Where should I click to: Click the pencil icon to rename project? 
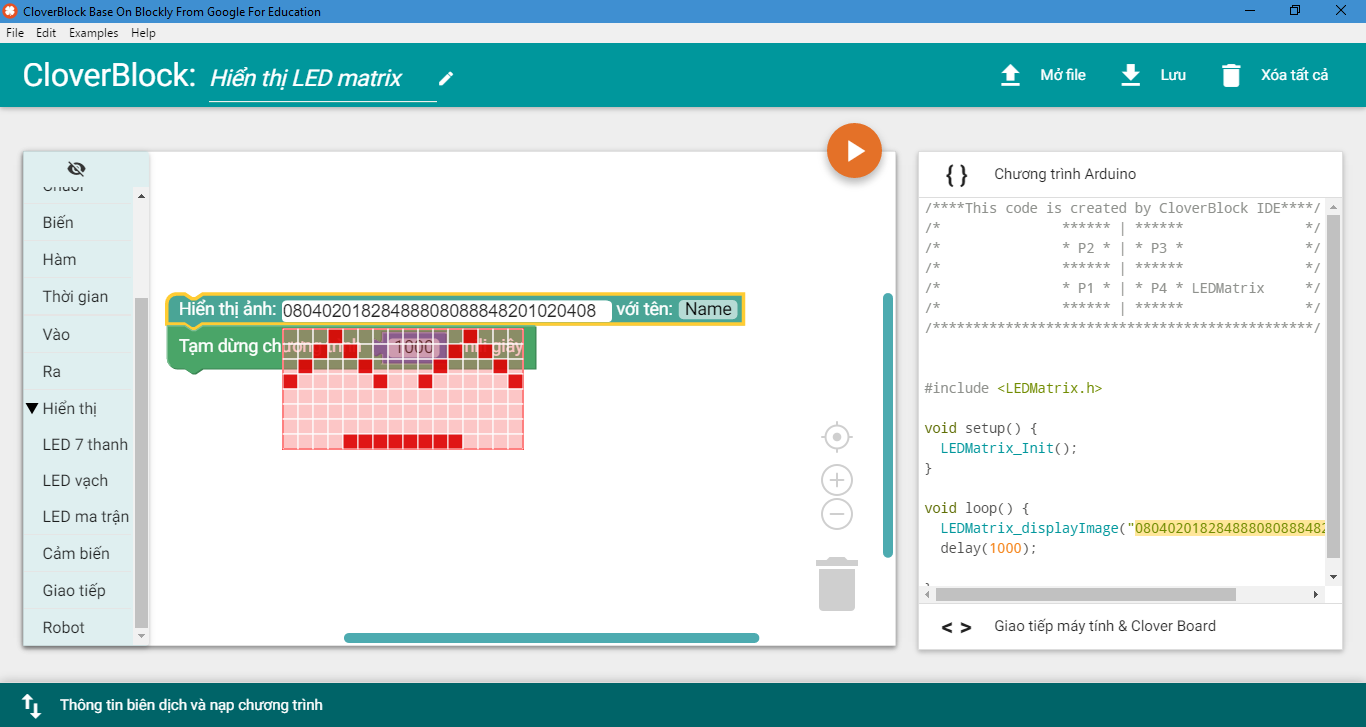[446, 78]
